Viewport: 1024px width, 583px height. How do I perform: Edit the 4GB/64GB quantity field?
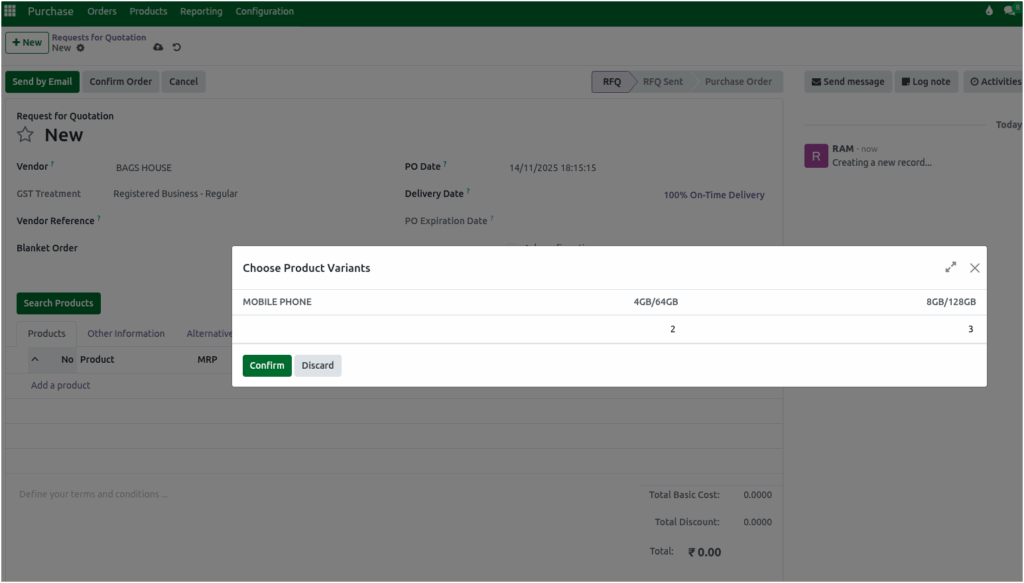[672, 328]
